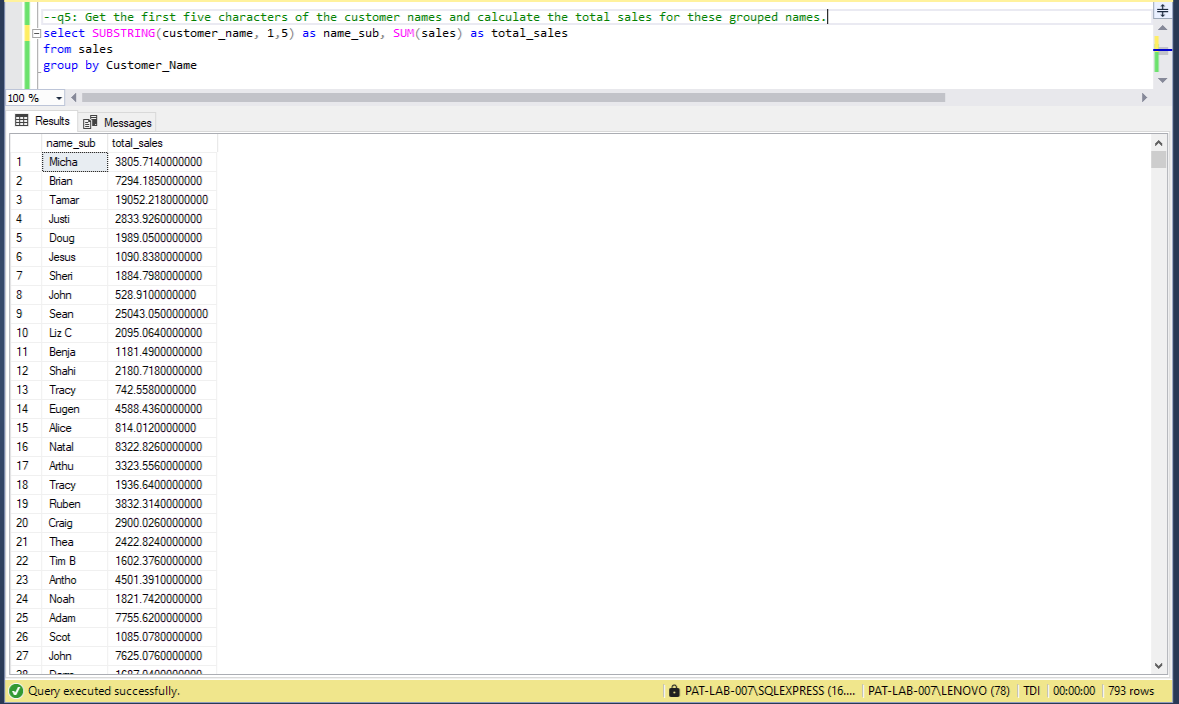Select row 14 via its row number
Image resolution: width=1179 pixels, height=704 pixels.
(26, 409)
